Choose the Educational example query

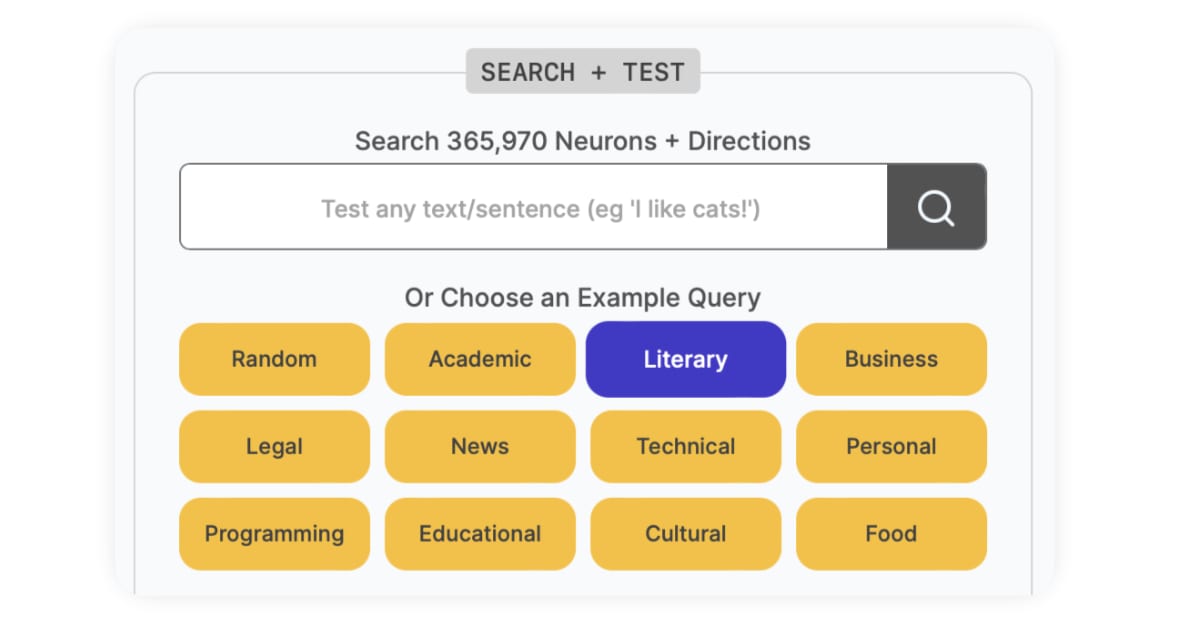point(480,534)
